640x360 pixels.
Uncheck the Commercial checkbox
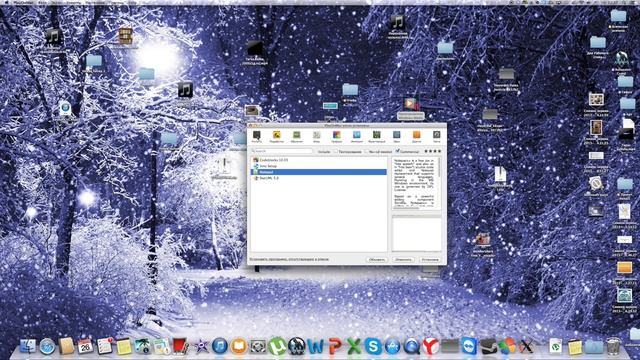tap(397, 151)
